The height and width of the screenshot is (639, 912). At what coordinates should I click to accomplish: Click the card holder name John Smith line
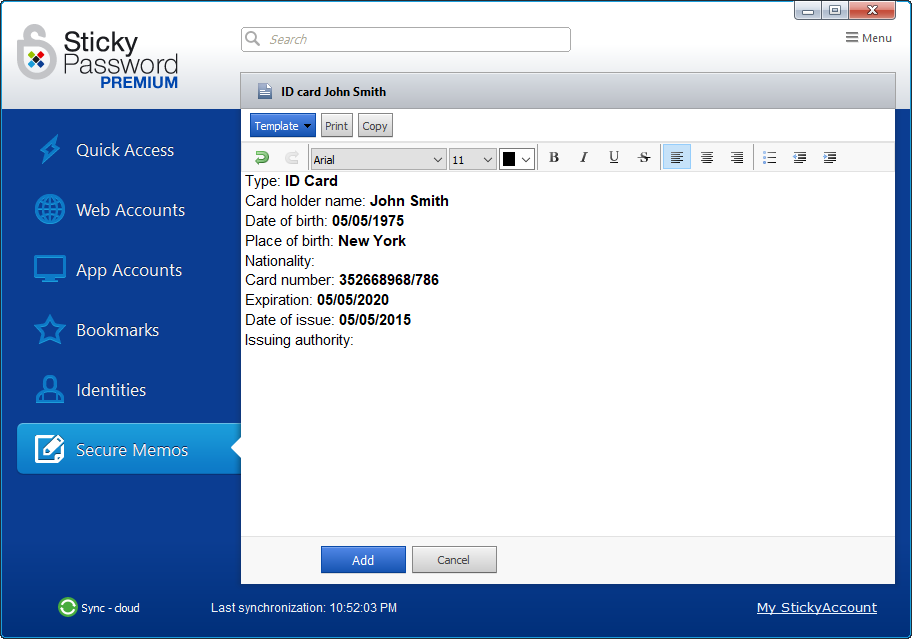point(347,201)
